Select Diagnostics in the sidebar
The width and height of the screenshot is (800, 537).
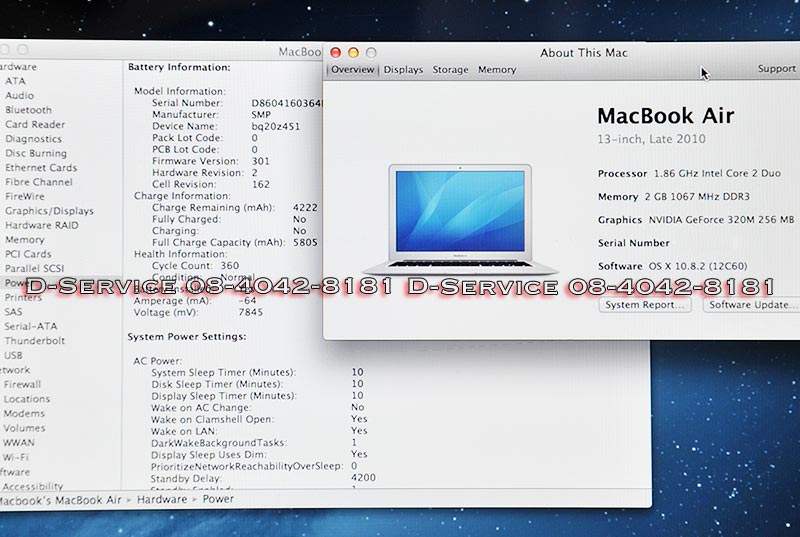[x=33, y=139]
